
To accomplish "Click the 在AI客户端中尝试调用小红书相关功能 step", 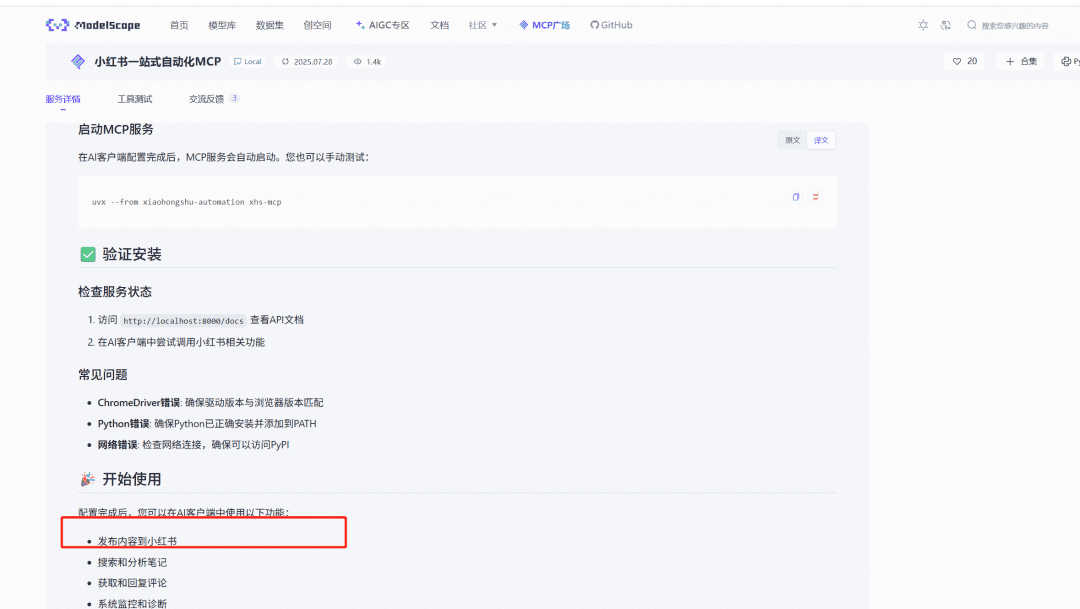I will pyautogui.click(x=181, y=342).
